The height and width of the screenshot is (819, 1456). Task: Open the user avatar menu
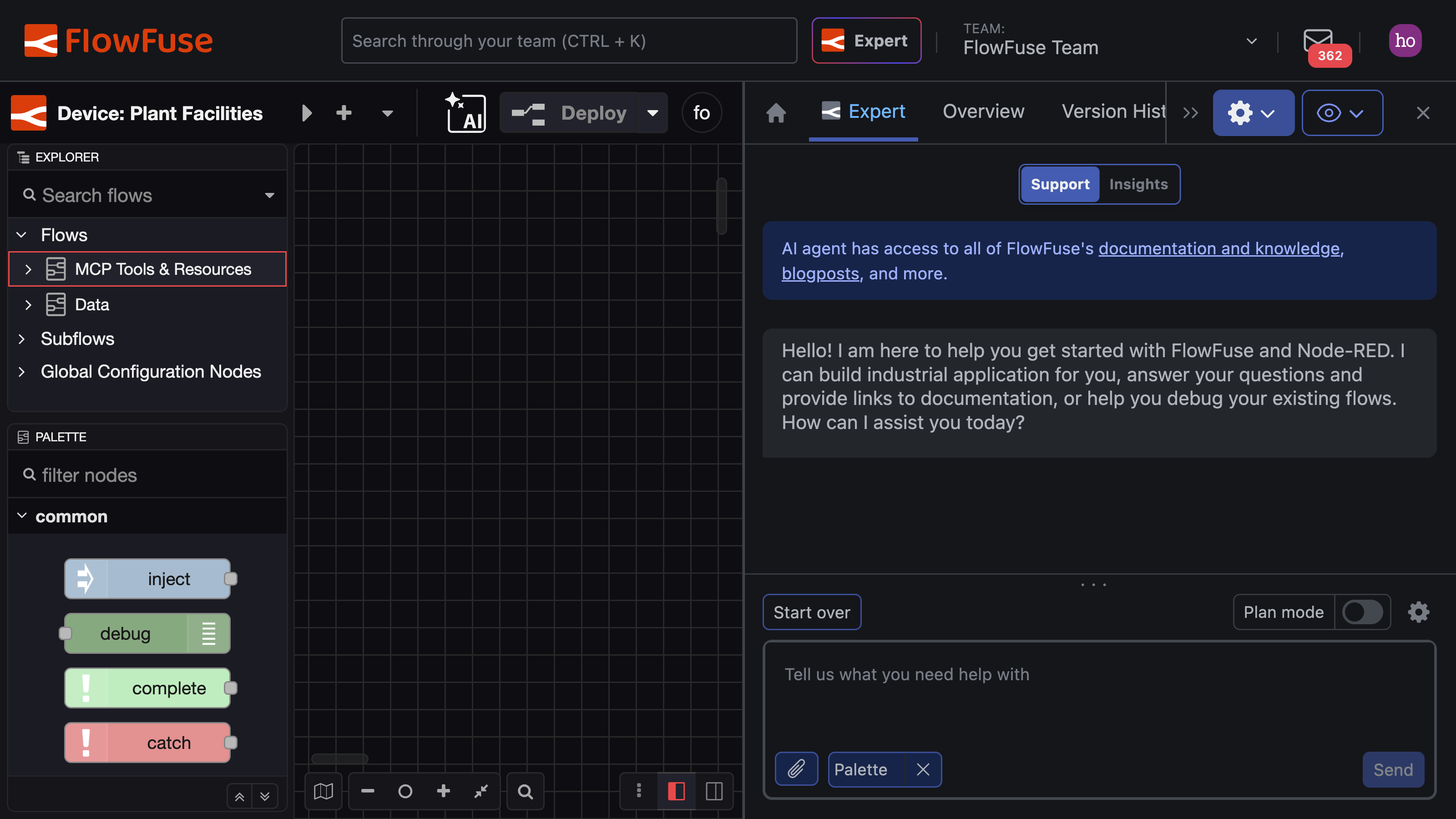(1405, 40)
